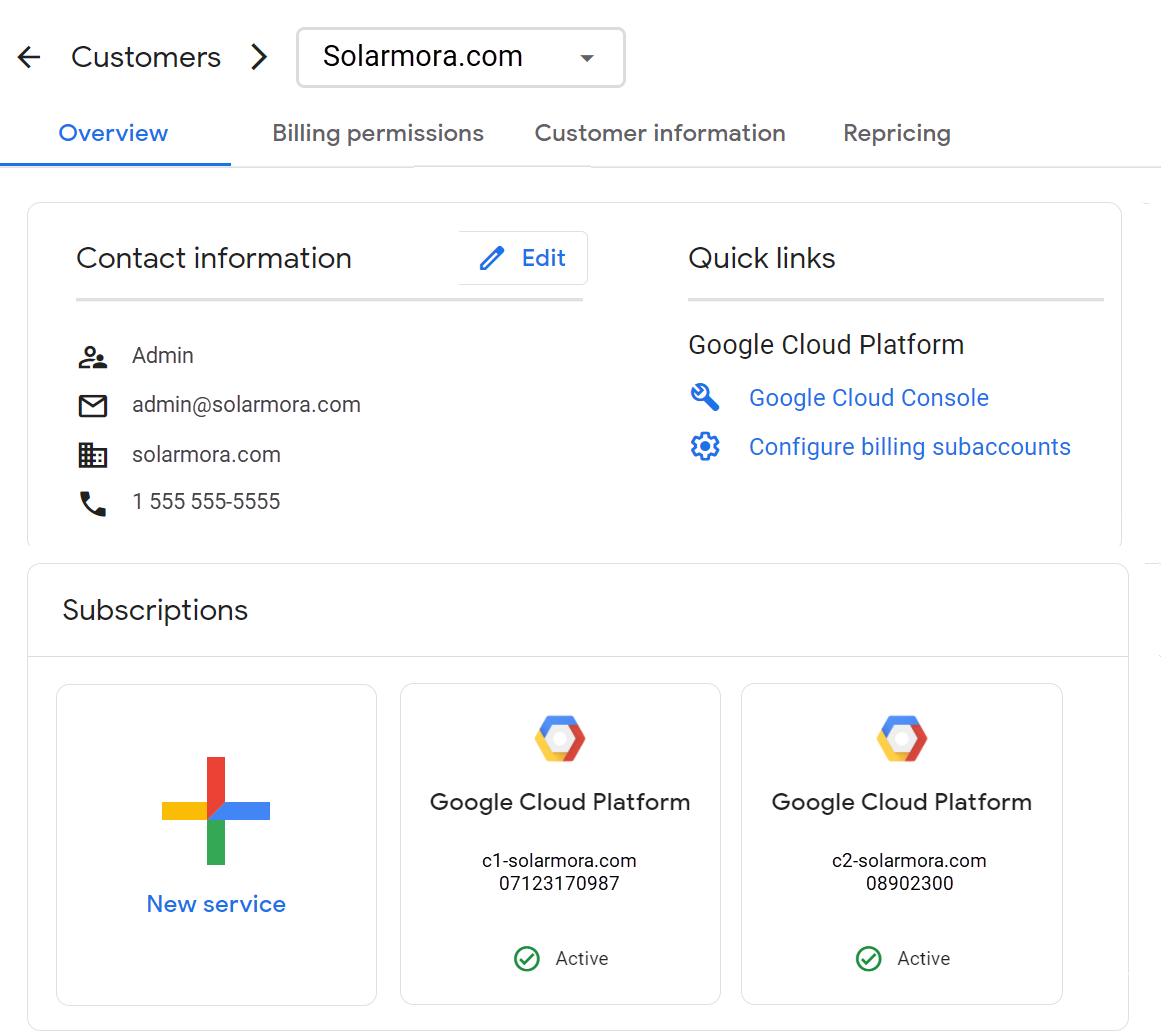Open the Solarmora.com customer dropdown
The image size is (1168, 1033).
click(460, 57)
